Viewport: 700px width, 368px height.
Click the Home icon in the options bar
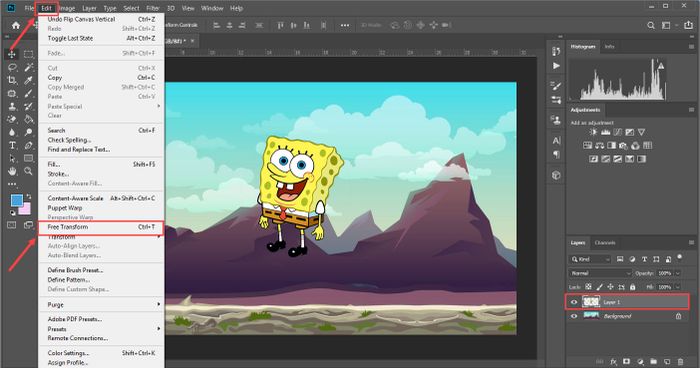pyautogui.click(x=16, y=25)
